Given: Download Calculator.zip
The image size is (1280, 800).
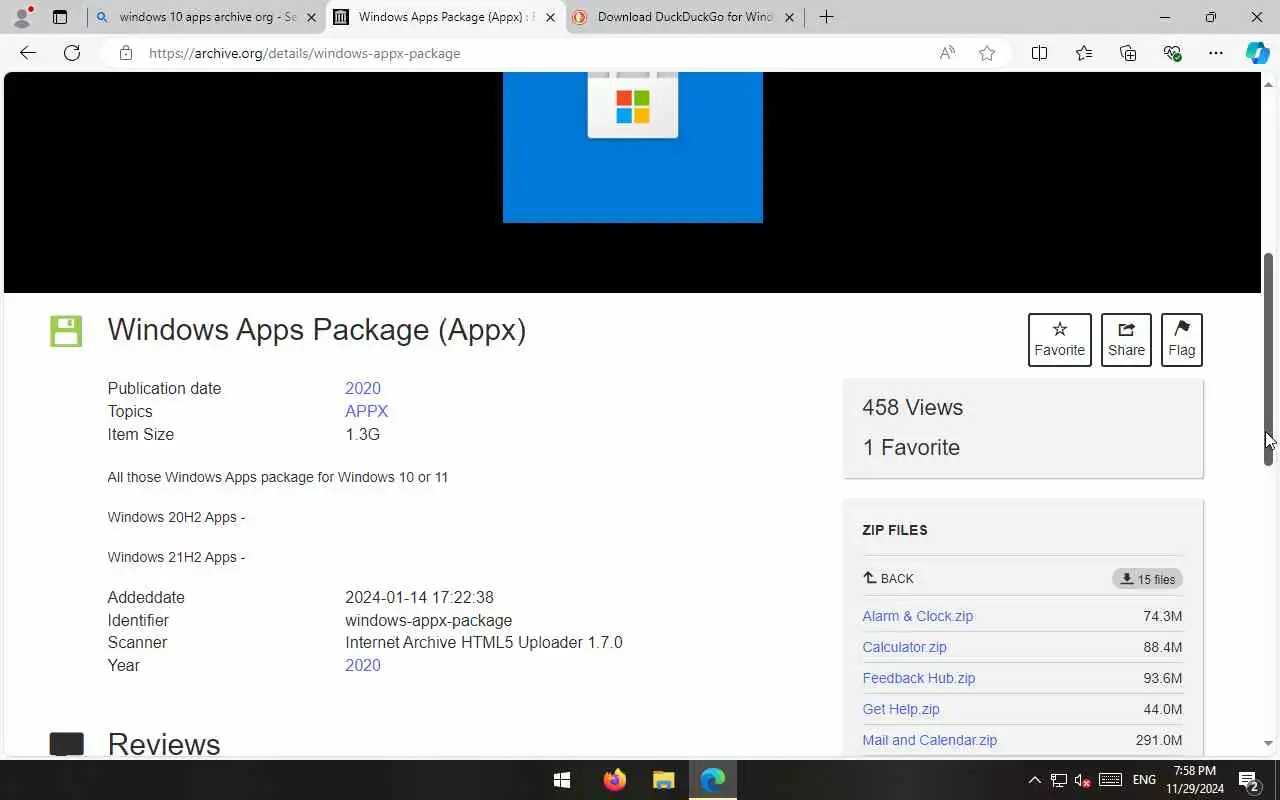Looking at the screenshot, I should tap(904, 647).
